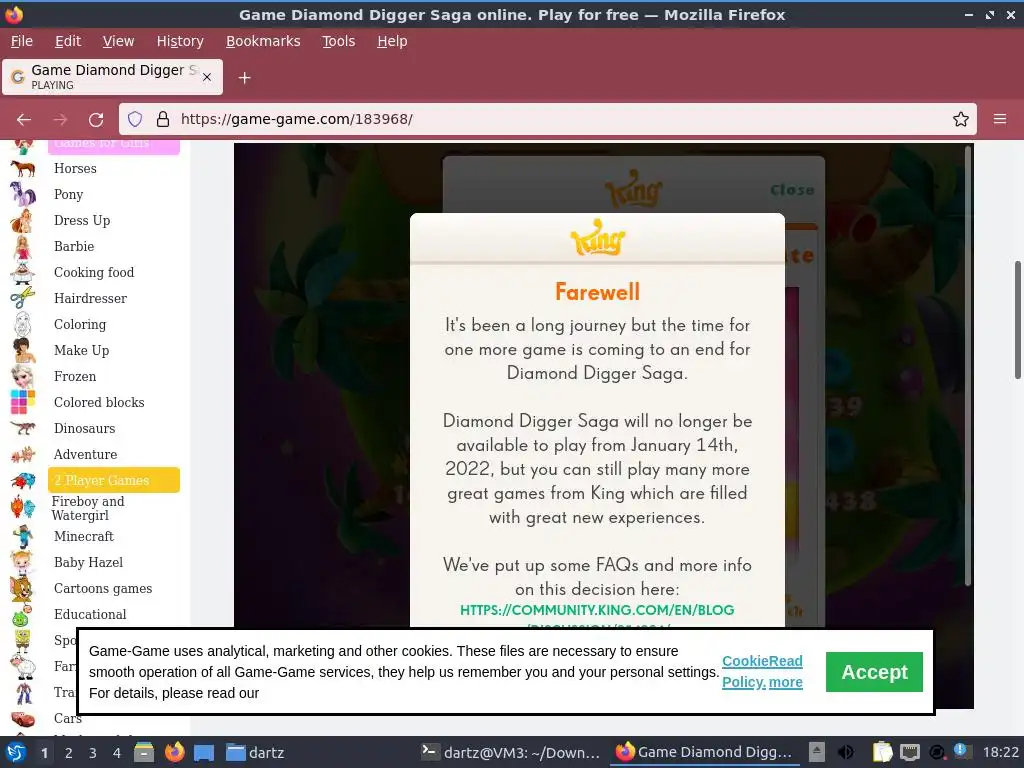This screenshot has height=768, width=1024.
Task: Reload the page with refresh icon
Action: tap(96, 120)
